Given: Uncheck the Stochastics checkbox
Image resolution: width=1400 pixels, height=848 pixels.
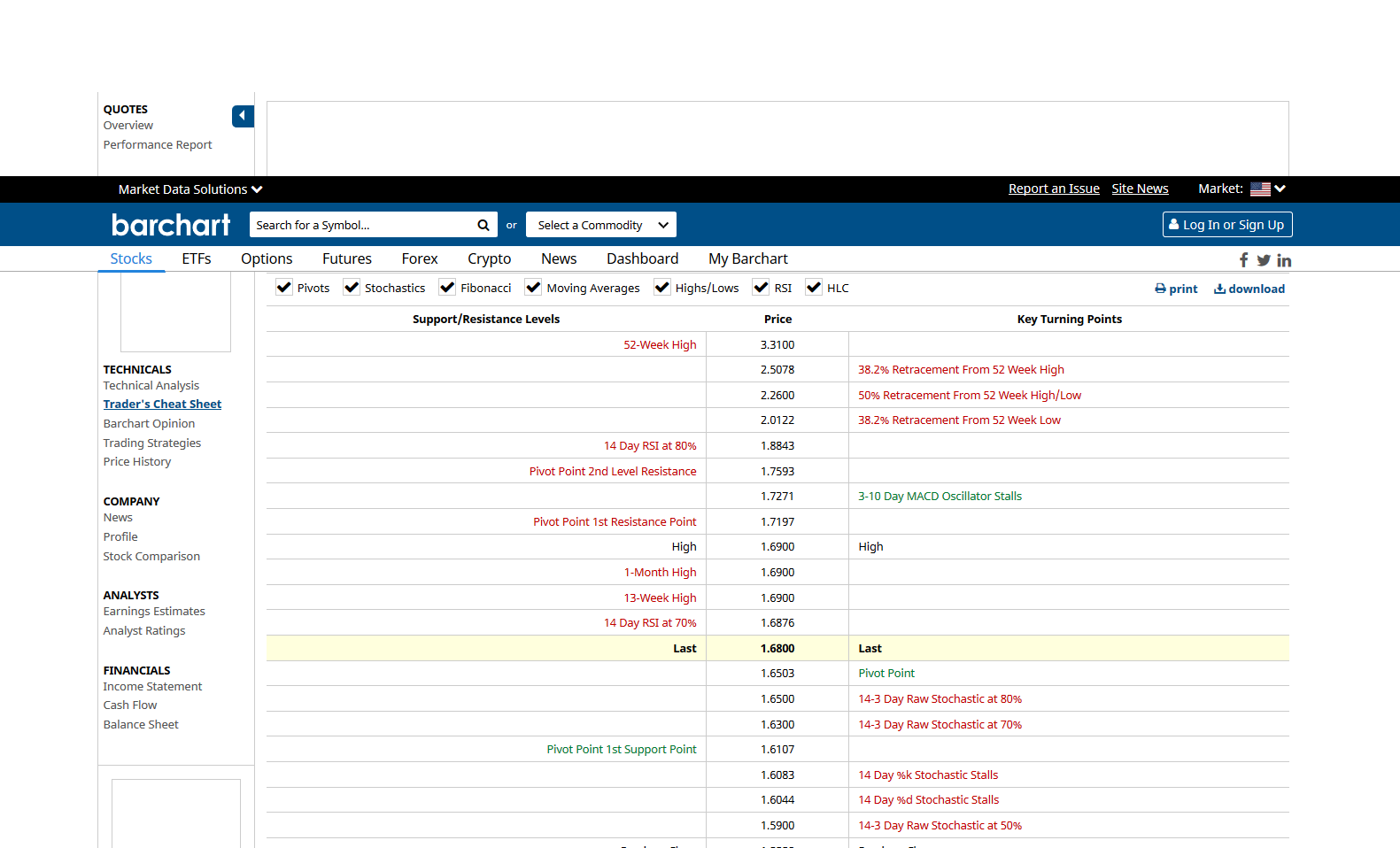Looking at the screenshot, I should (x=352, y=288).
